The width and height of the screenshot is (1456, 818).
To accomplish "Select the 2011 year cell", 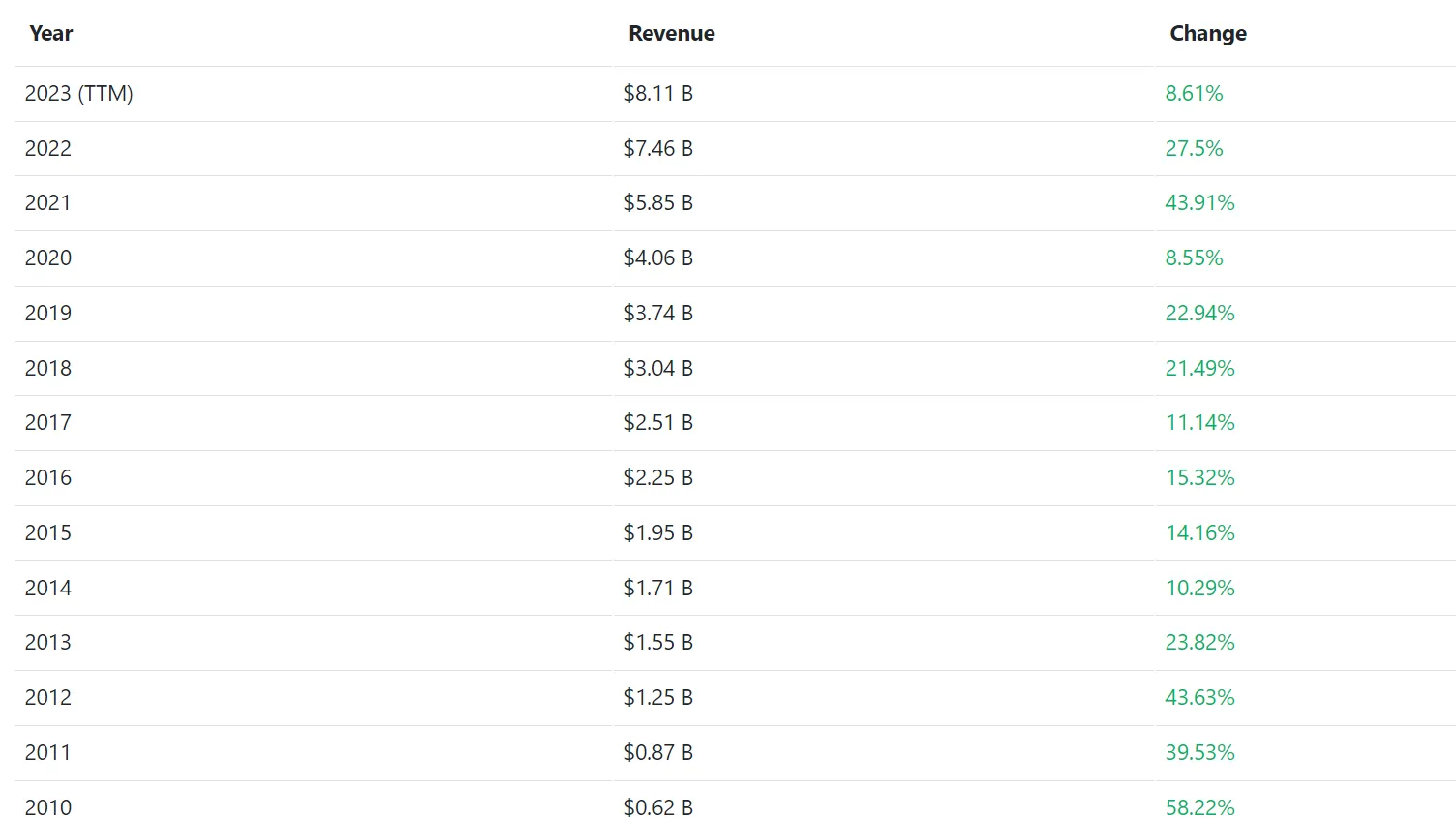I will click(x=48, y=753).
